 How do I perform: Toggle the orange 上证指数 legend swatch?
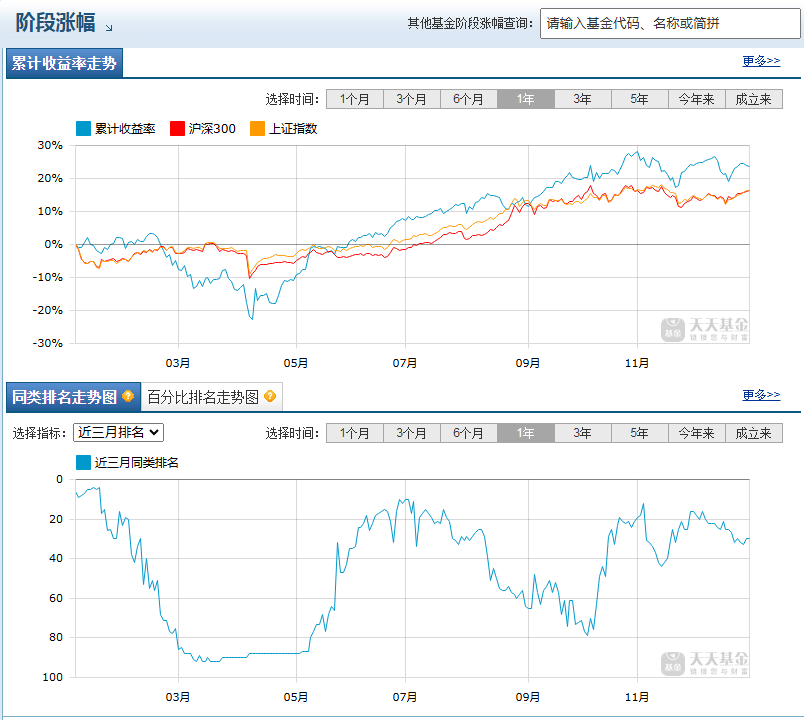coord(257,129)
